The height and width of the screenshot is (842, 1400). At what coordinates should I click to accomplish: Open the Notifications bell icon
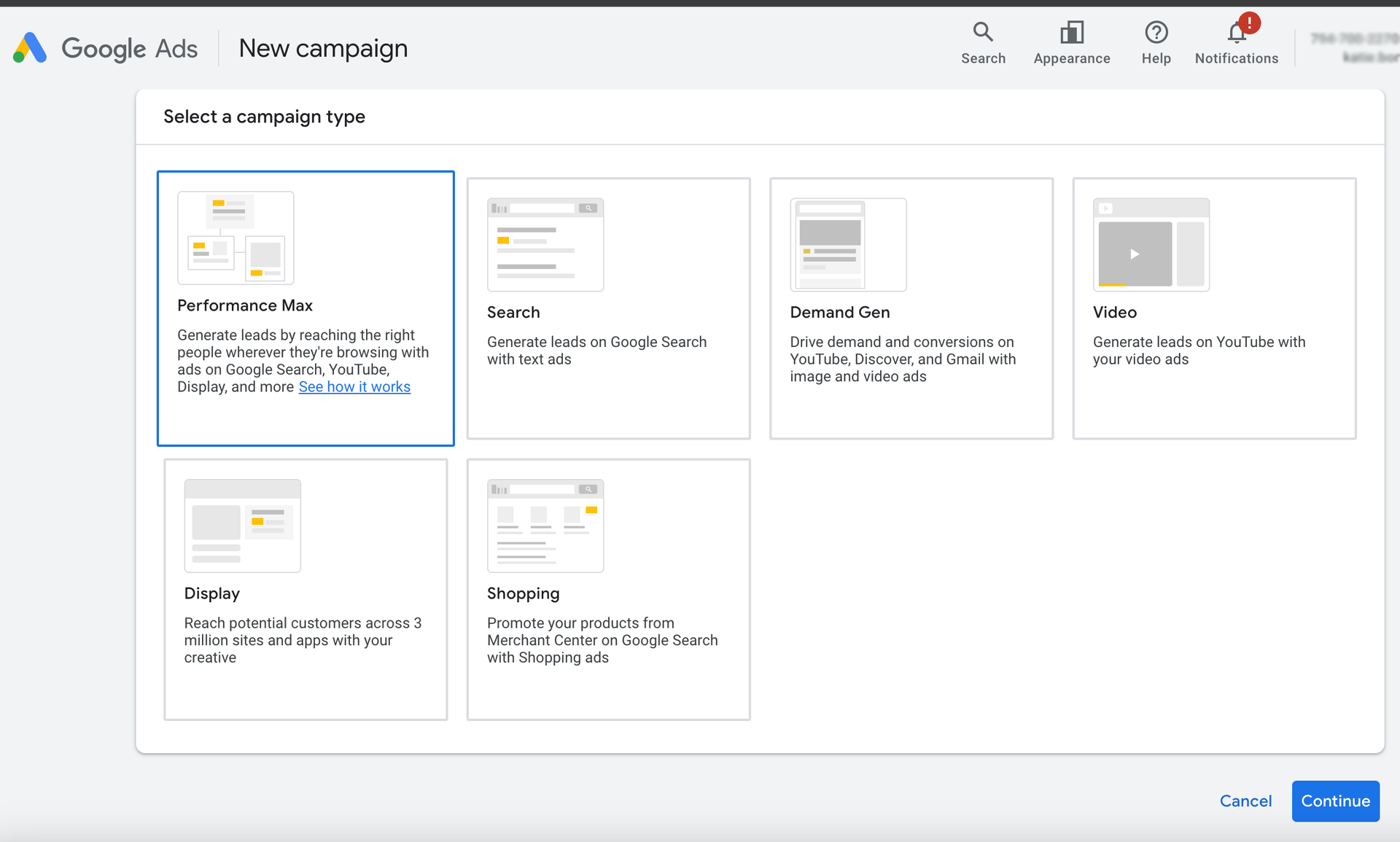(1236, 34)
